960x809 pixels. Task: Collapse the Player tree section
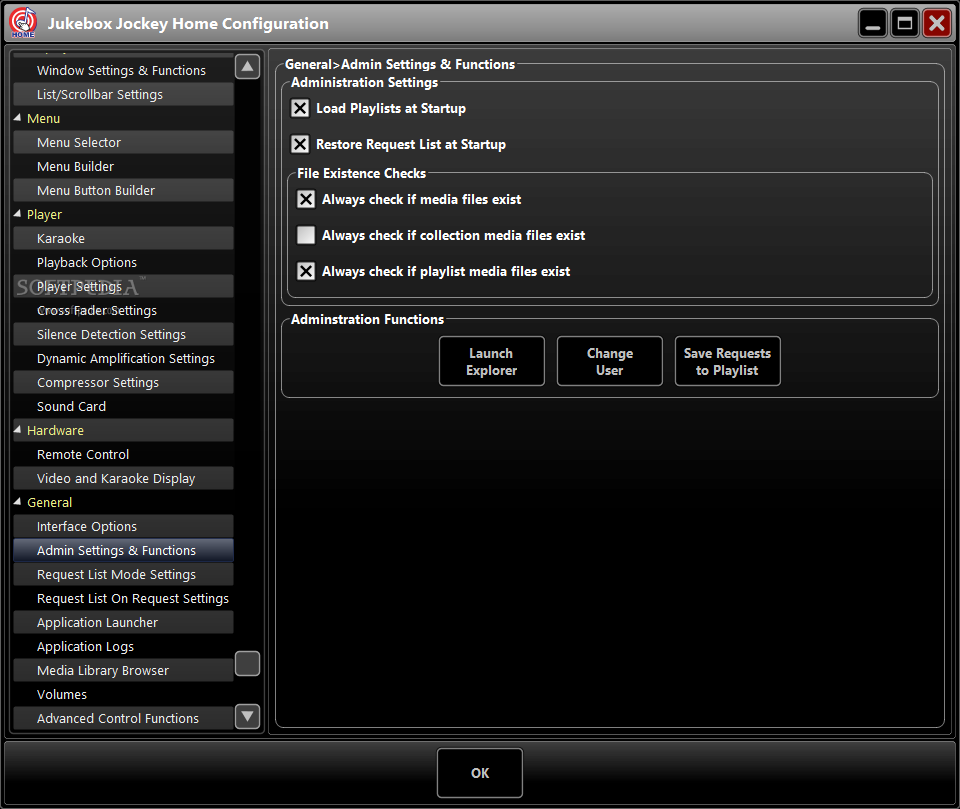(17, 214)
